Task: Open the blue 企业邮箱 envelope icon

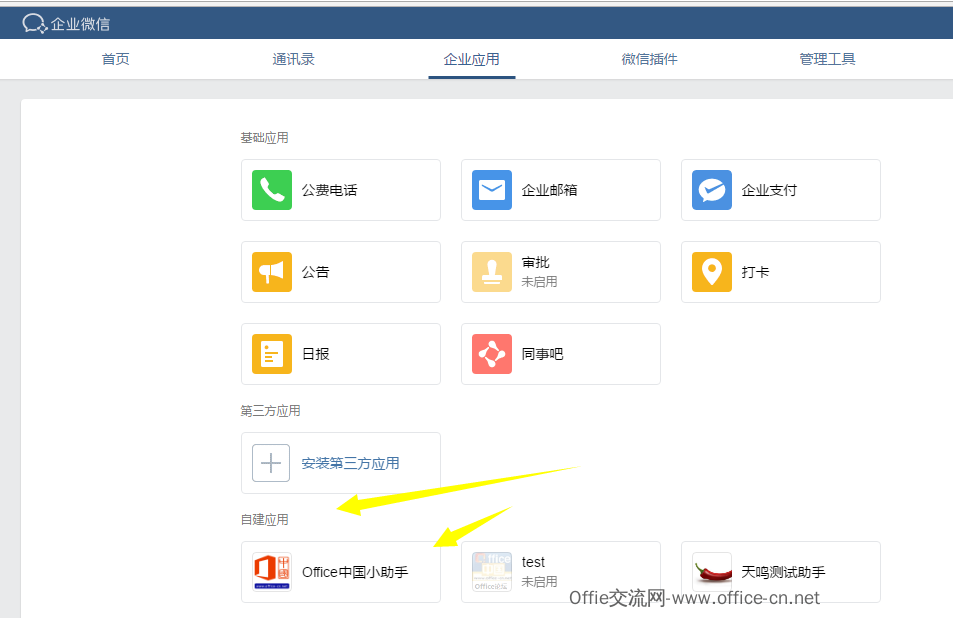Action: point(492,190)
